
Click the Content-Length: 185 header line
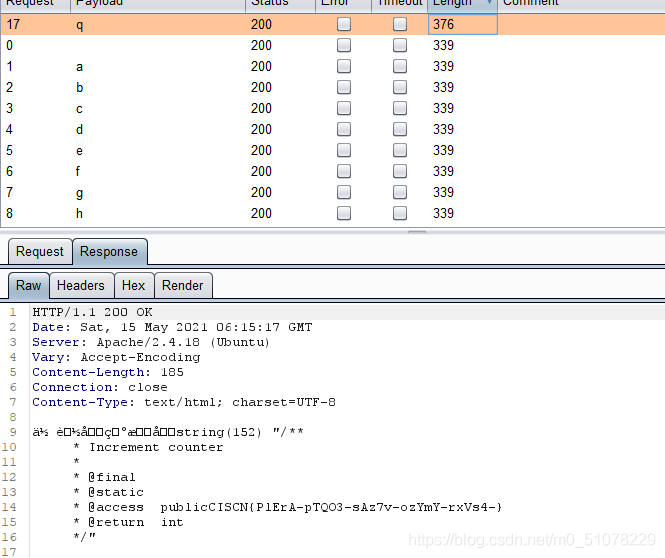108,372
